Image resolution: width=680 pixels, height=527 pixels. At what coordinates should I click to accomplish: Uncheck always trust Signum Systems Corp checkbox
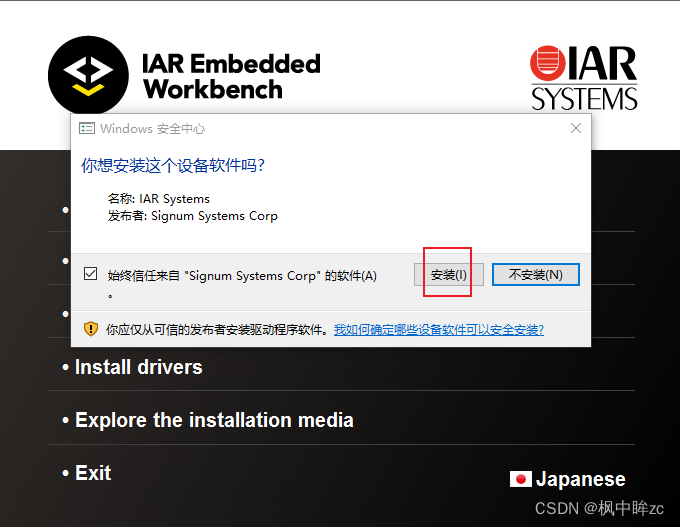(x=90, y=274)
